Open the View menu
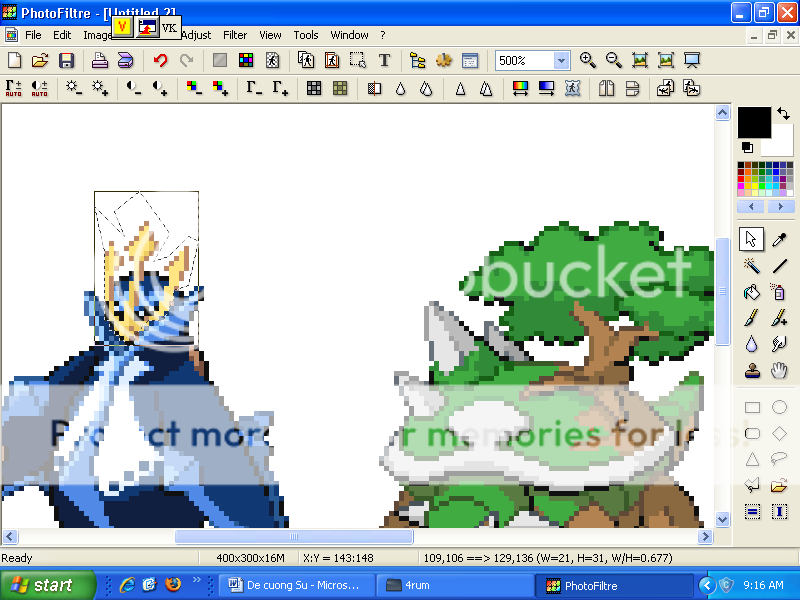This screenshot has height=600, width=800. click(270, 35)
